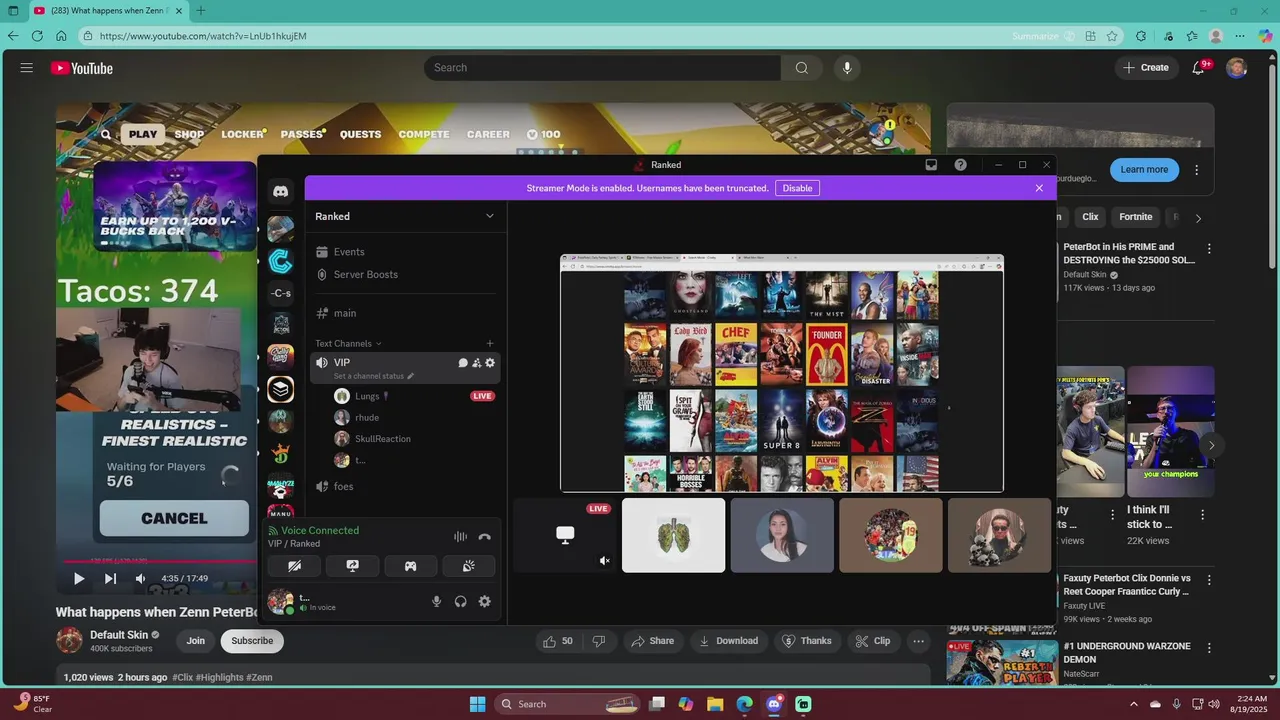Image resolution: width=1280 pixels, height=720 pixels.
Task: Subscribe to Default Skin channel
Action: tap(252, 641)
